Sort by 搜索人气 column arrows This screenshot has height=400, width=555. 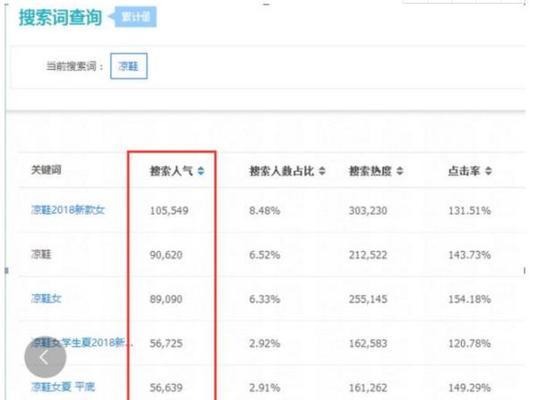pos(201,171)
